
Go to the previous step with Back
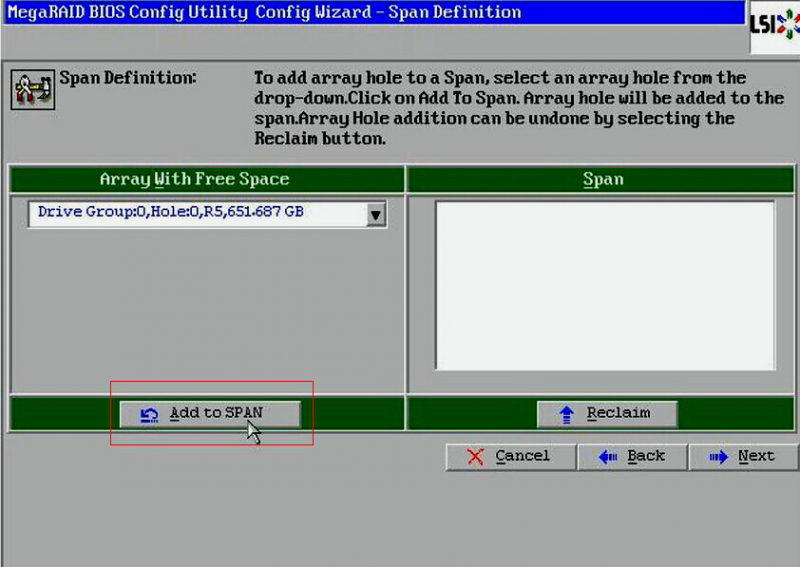pos(632,457)
